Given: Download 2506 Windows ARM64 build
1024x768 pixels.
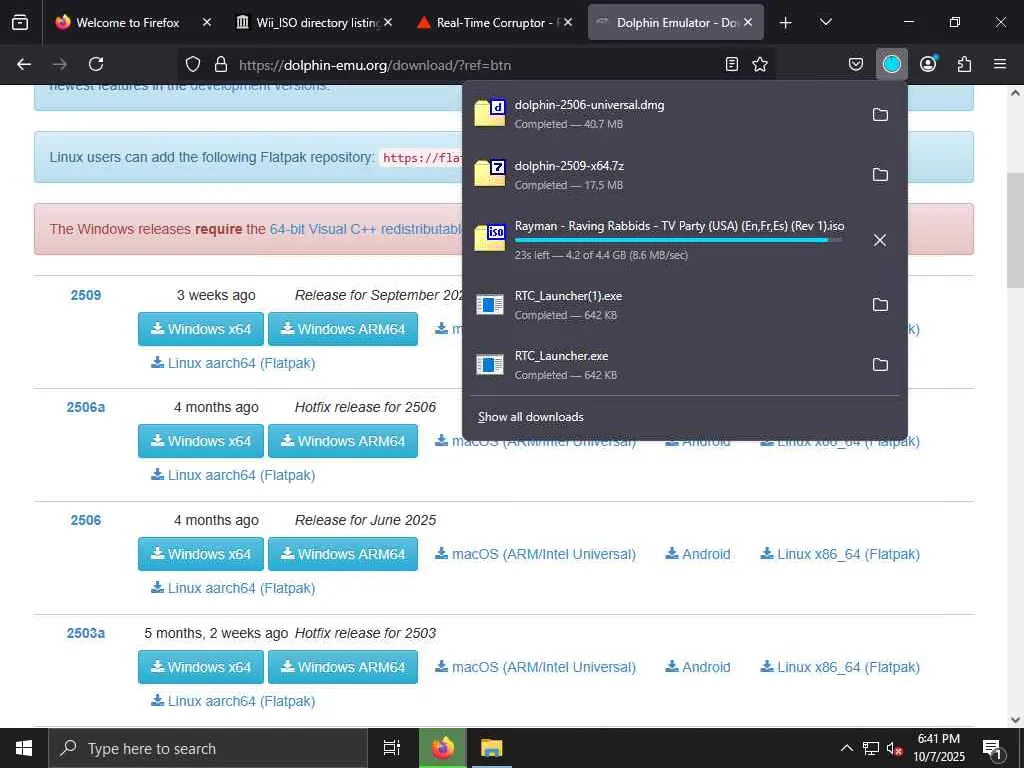Looking at the screenshot, I should click(x=343, y=554).
